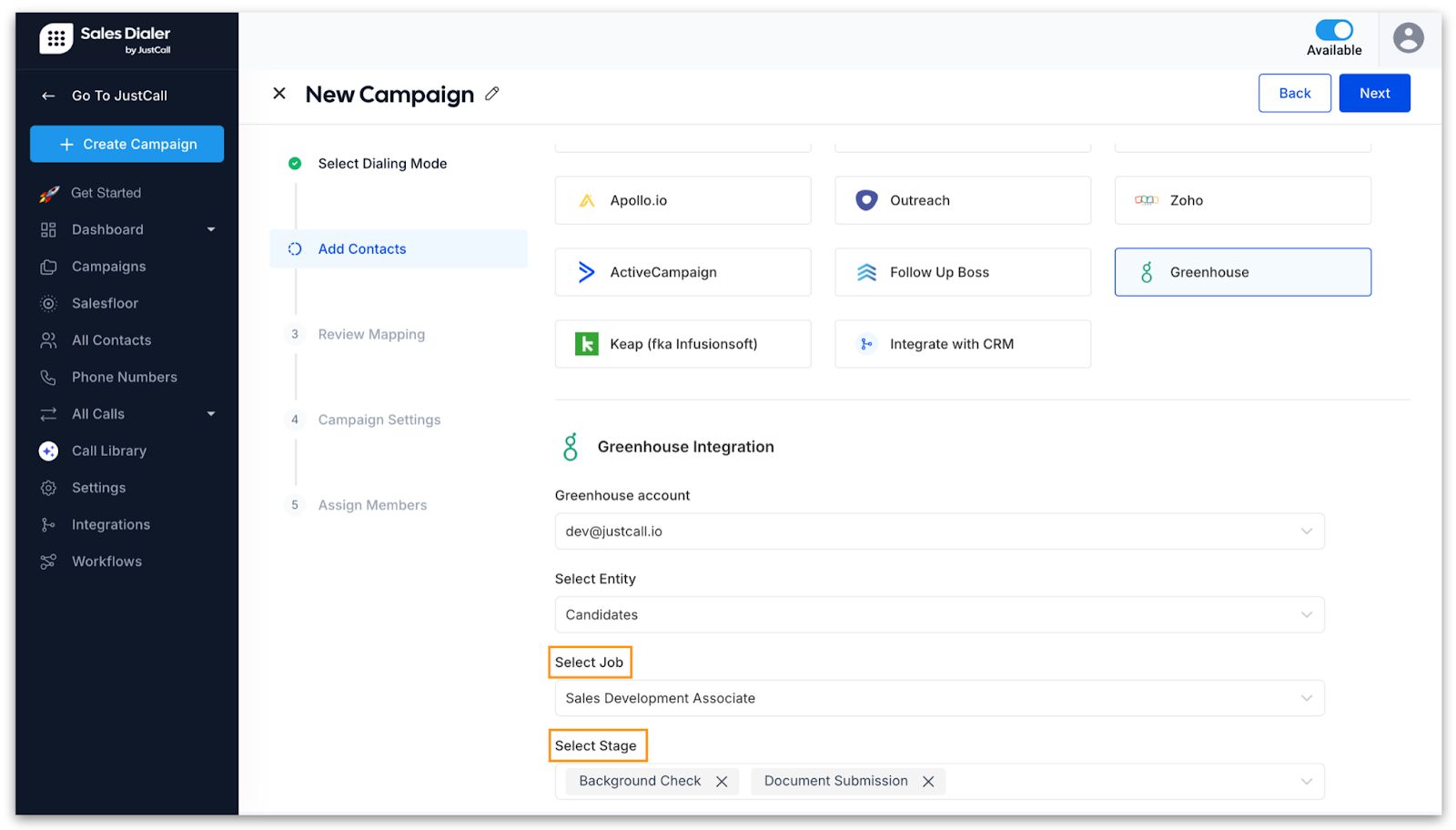Screen dimensions: 1456x830
Task: Click the Integrate with CRM icon
Action: pyautogui.click(x=866, y=344)
